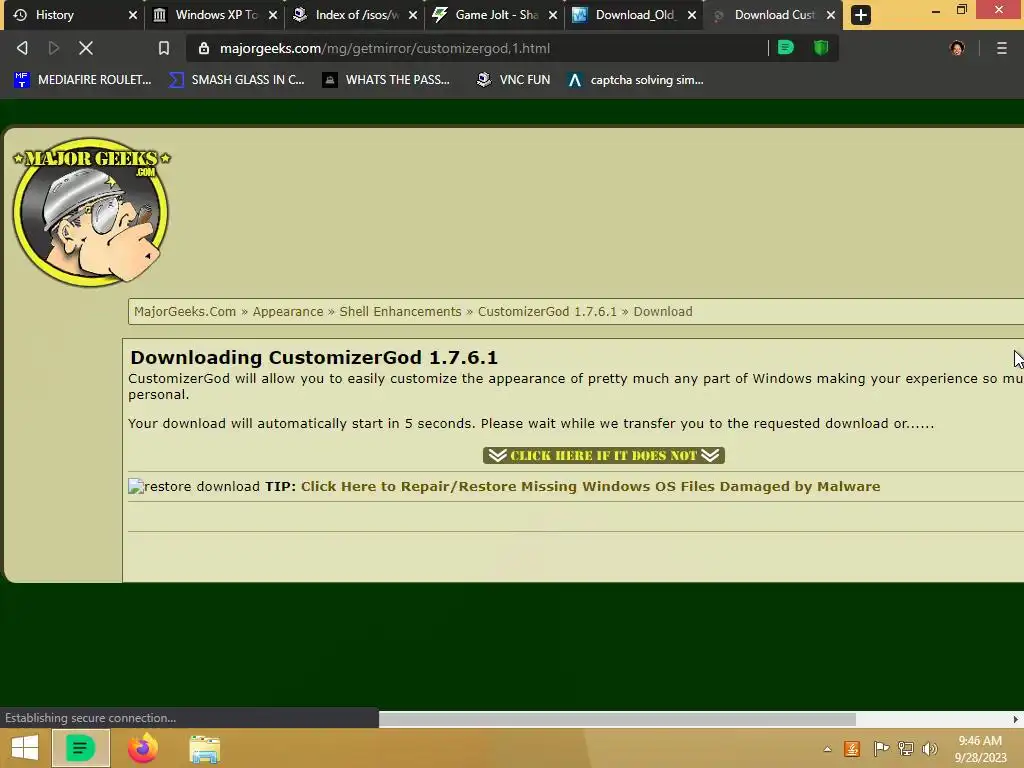The image size is (1024, 768).
Task: Click the broken restore download image
Action: tap(136, 487)
